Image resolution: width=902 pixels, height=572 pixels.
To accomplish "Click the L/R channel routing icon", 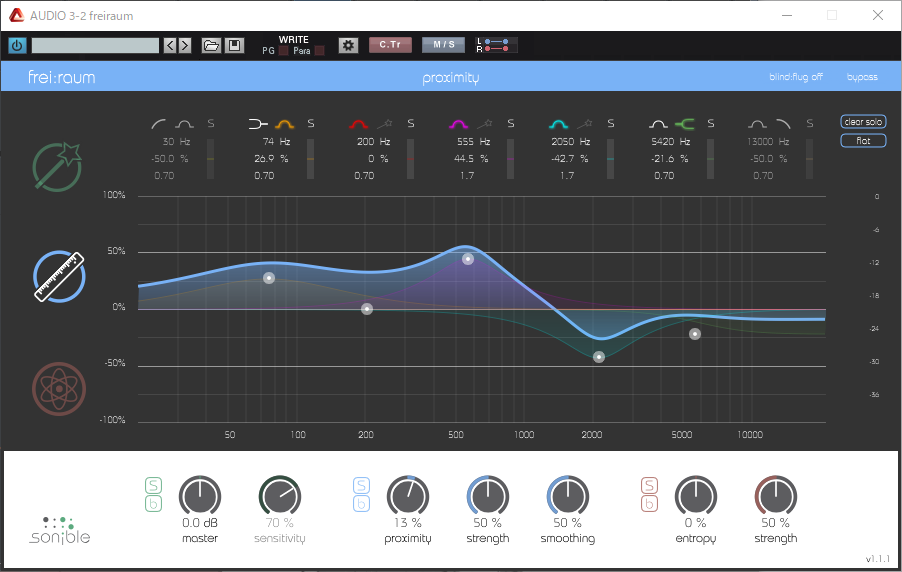I will point(497,45).
